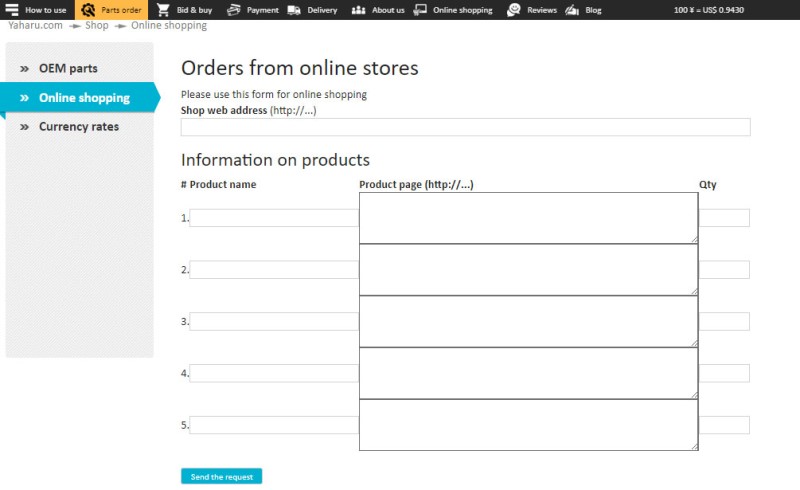Select Currency rates in the sidebar
Screen dimensions: 800x490
click(x=78, y=127)
